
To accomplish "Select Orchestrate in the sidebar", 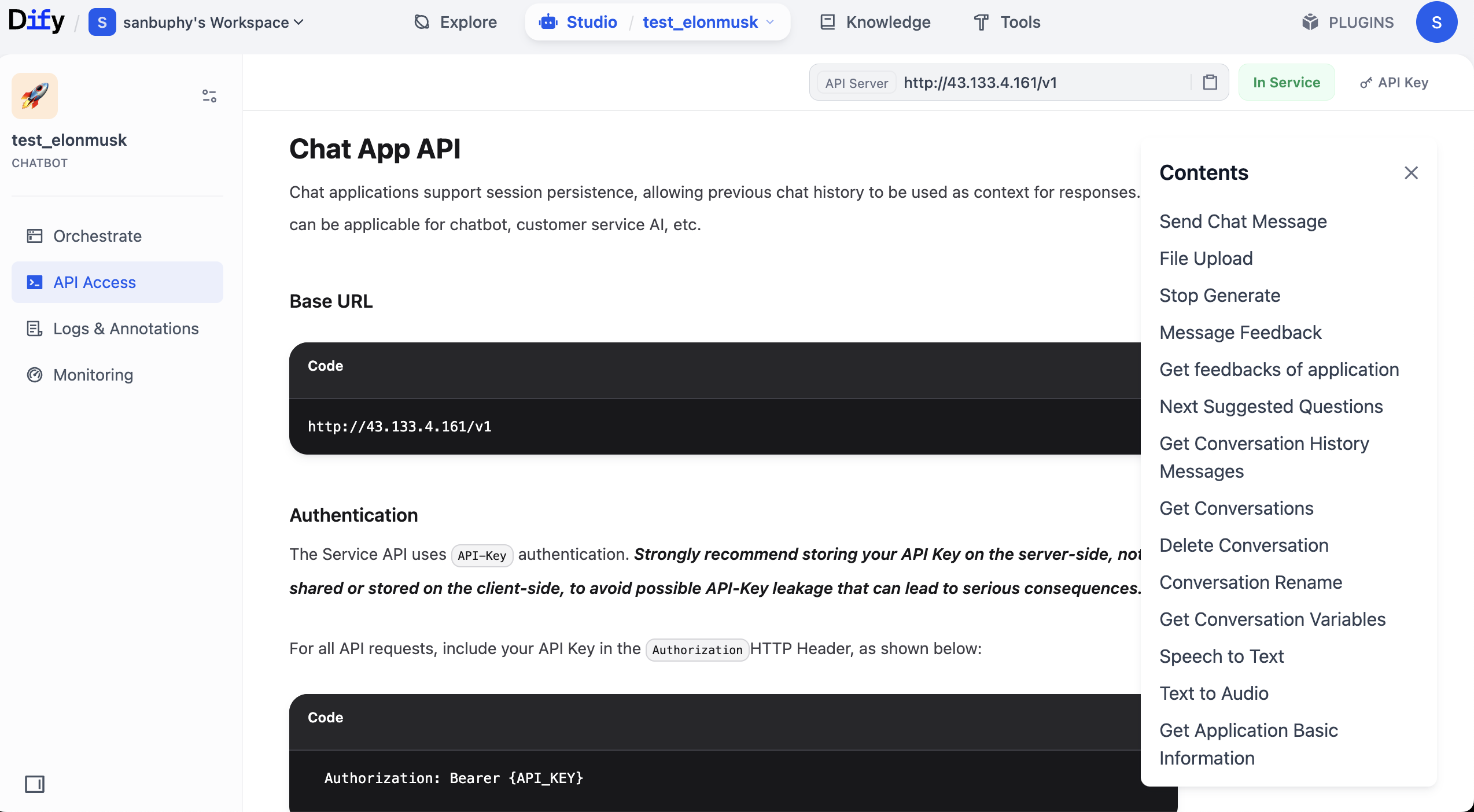I will click(x=97, y=236).
